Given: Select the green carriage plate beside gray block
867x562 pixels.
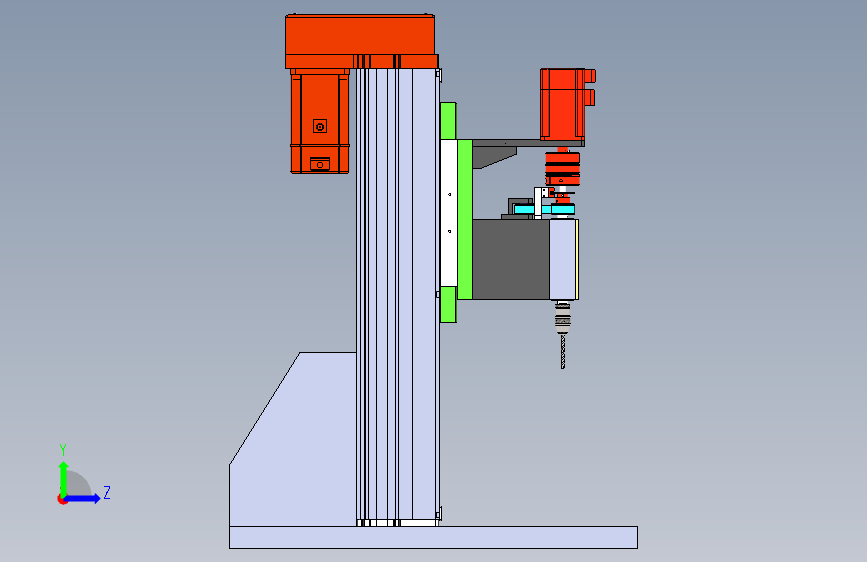Looking at the screenshot, I should tap(465, 220).
